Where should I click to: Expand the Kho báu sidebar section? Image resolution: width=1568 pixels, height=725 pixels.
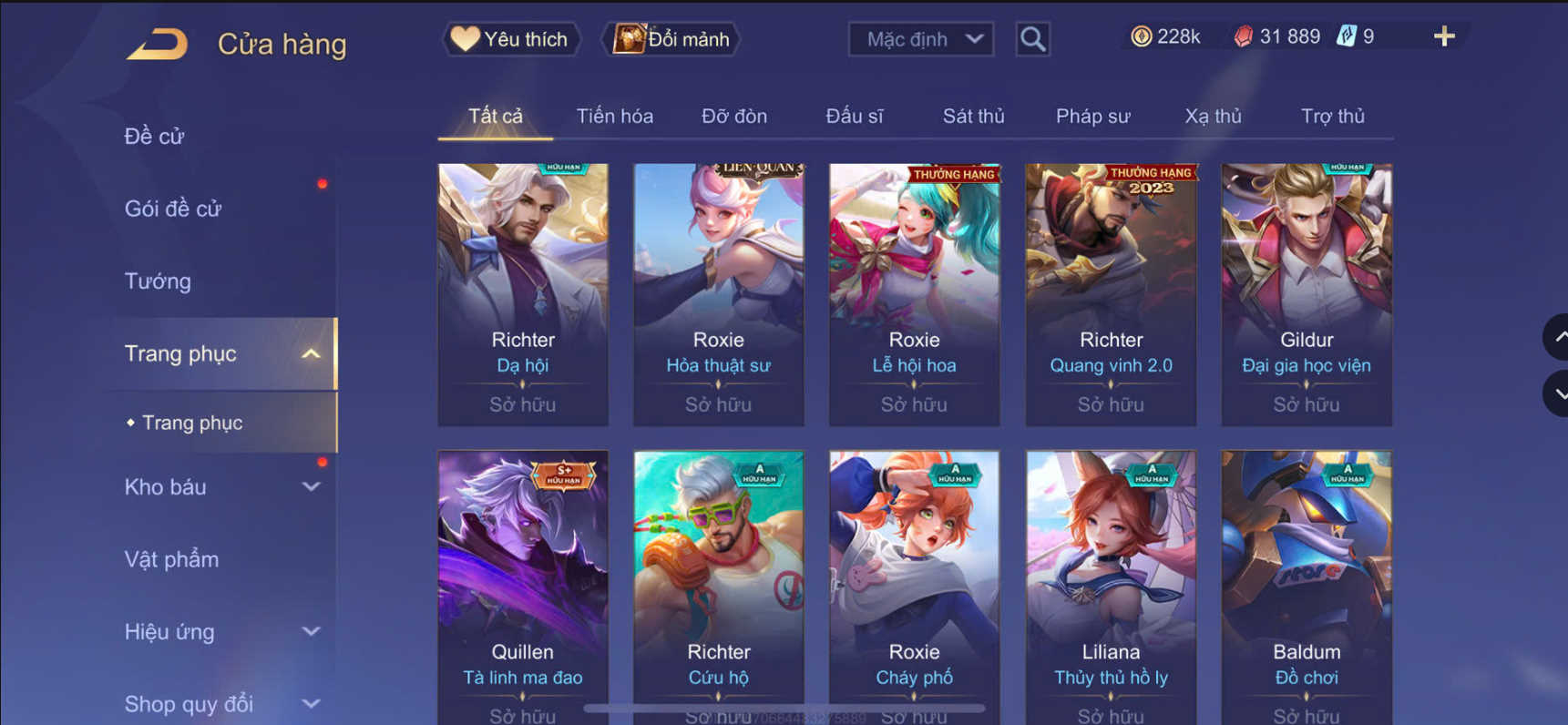click(x=311, y=486)
